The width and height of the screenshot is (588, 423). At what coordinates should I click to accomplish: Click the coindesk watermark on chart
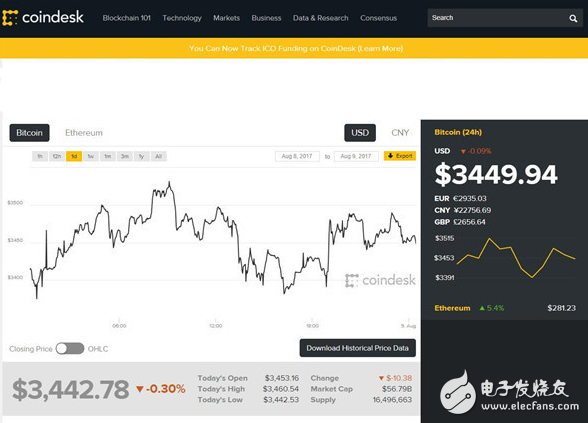pyautogui.click(x=380, y=280)
